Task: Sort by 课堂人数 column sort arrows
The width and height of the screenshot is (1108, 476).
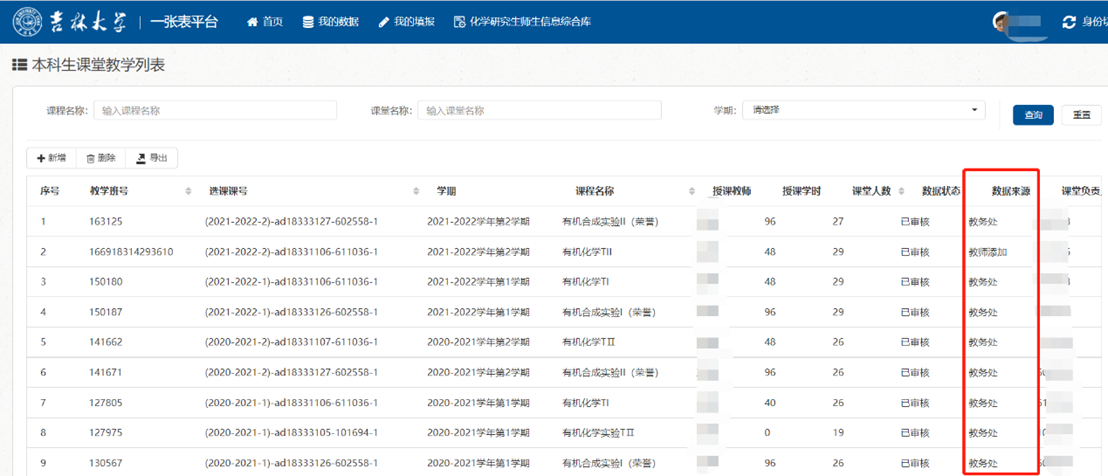Action: click(x=901, y=191)
